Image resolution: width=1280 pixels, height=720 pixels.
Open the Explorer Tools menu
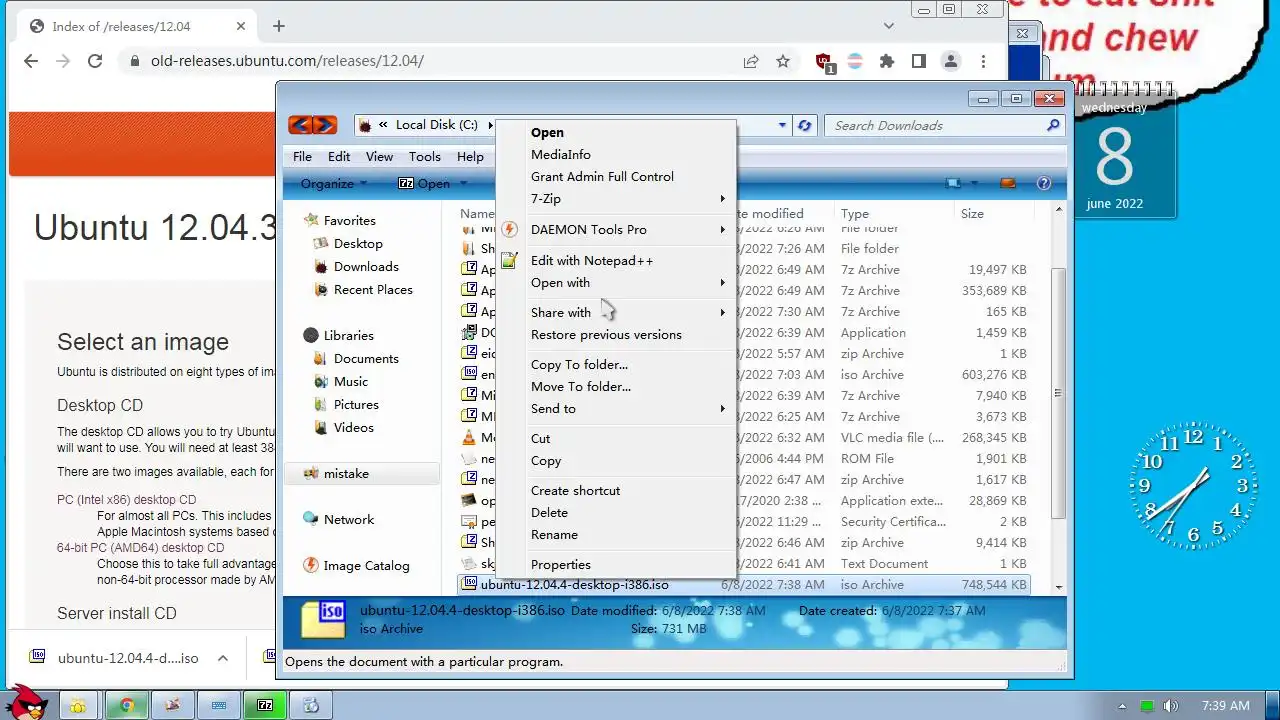coord(424,156)
